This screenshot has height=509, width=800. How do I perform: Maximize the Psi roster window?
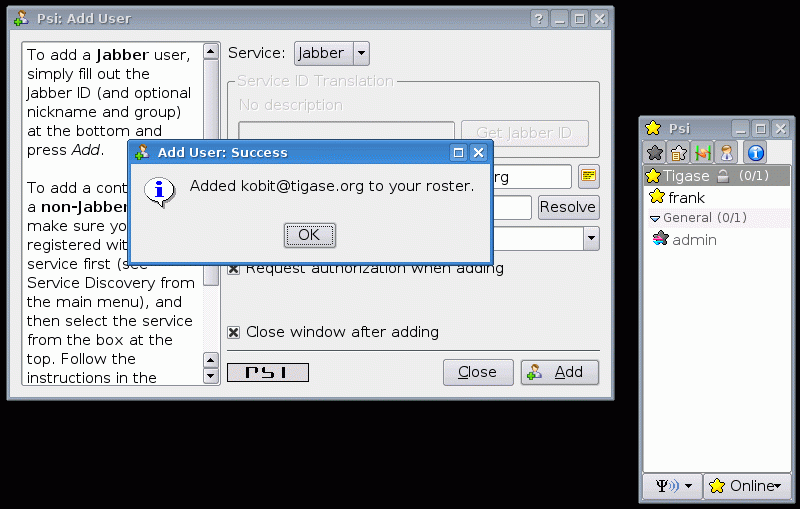click(760, 129)
